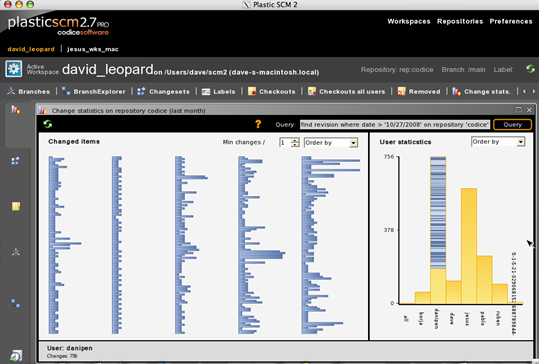
Task: Click the query text input field
Action: click(395, 124)
